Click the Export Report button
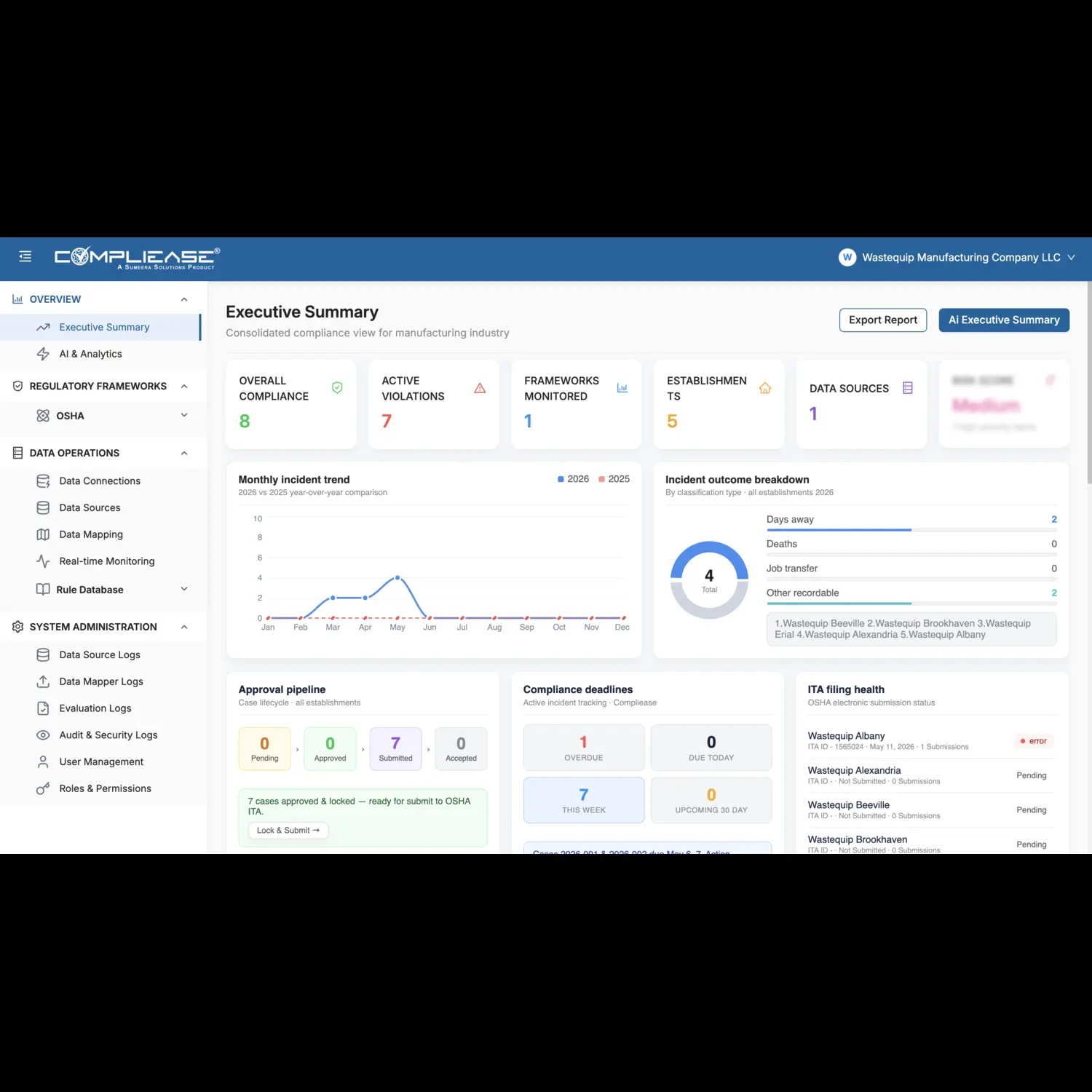1092x1092 pixels. 883,320
